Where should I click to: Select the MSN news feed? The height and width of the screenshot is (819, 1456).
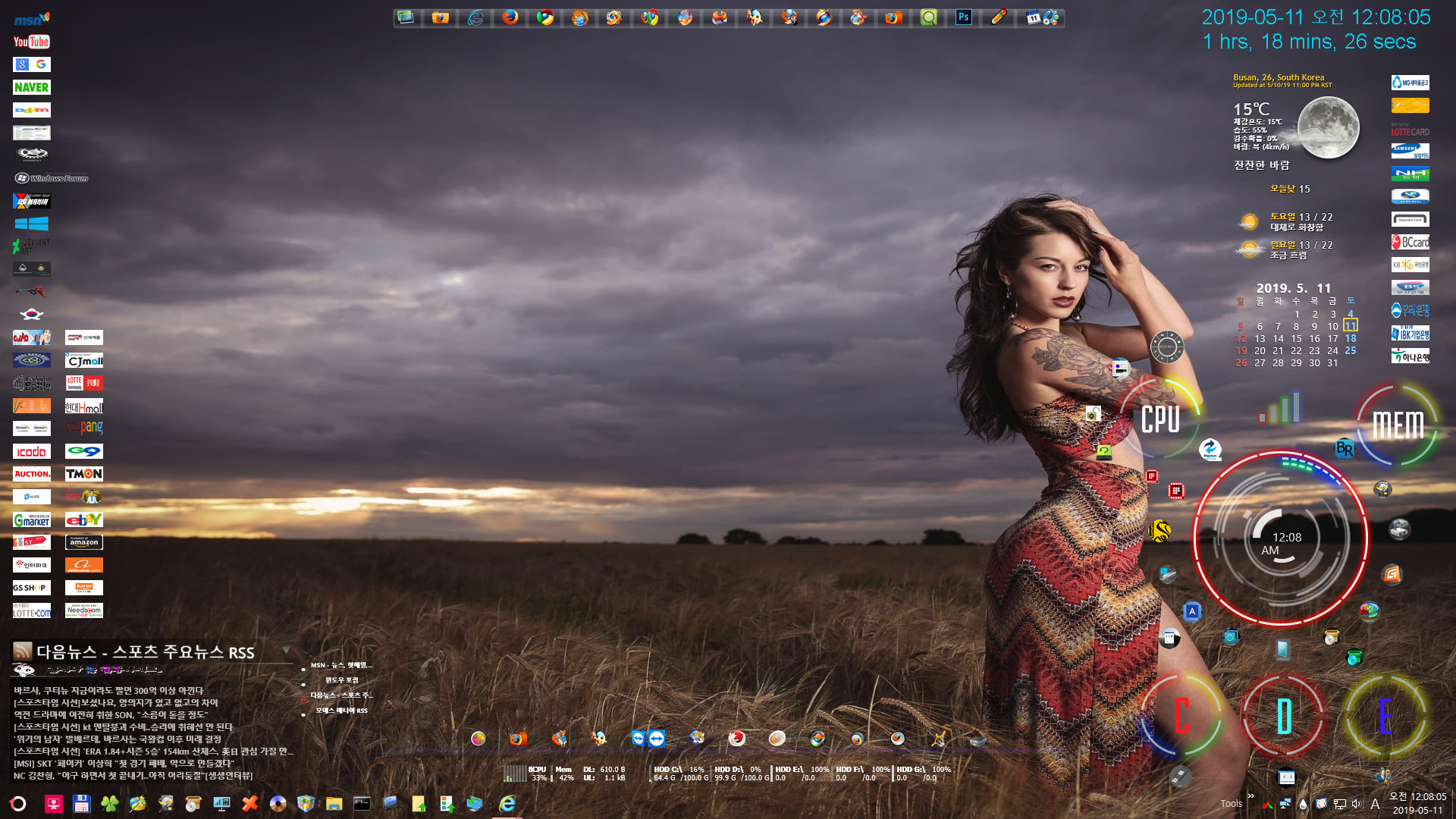[341, 665]
